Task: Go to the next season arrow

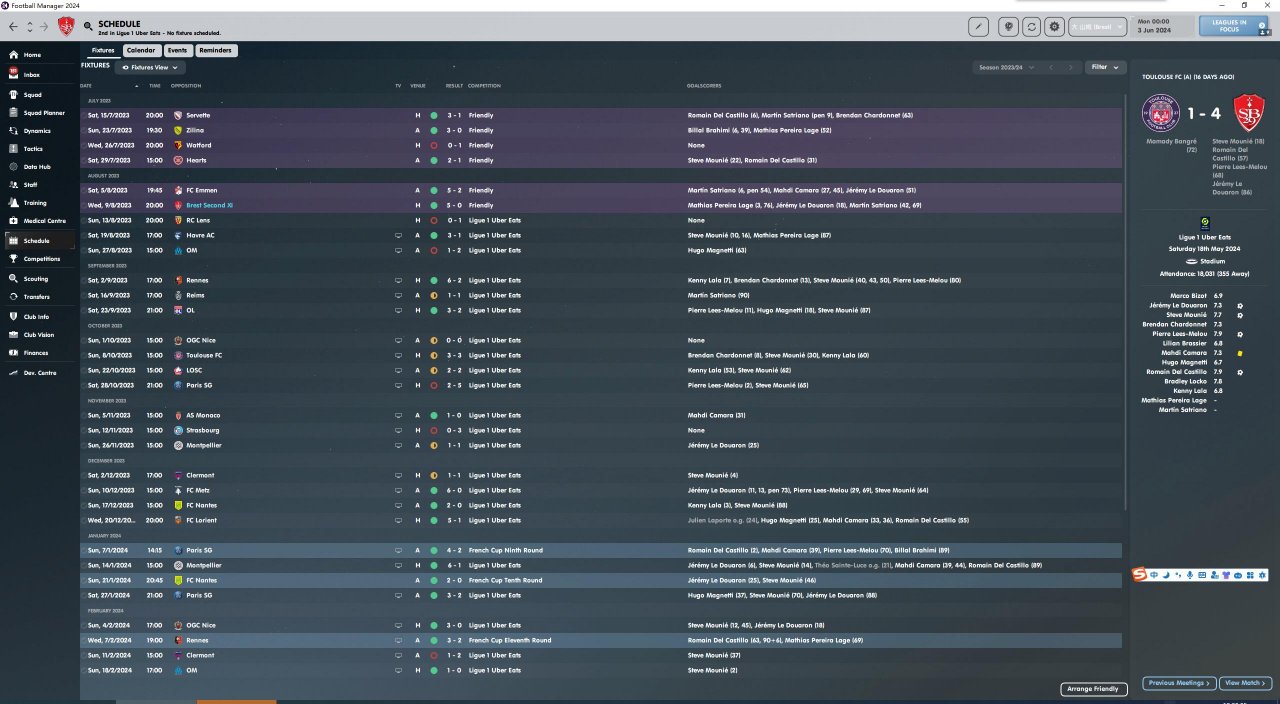Action: click(x=1071, y=67)
